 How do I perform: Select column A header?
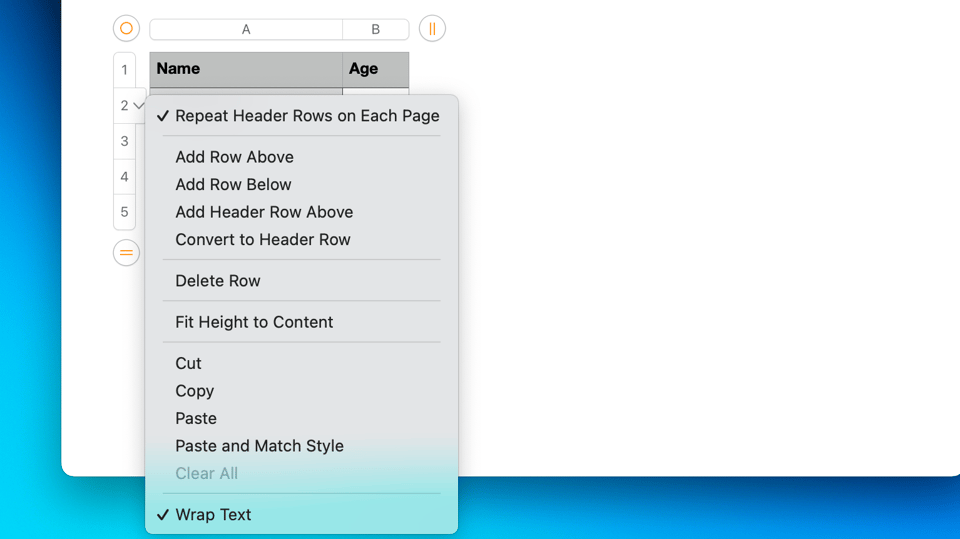tap(246, 30)
